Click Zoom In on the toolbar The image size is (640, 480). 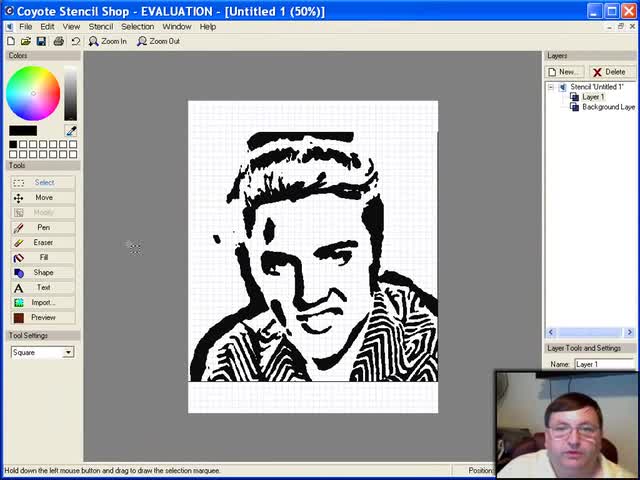108,41
